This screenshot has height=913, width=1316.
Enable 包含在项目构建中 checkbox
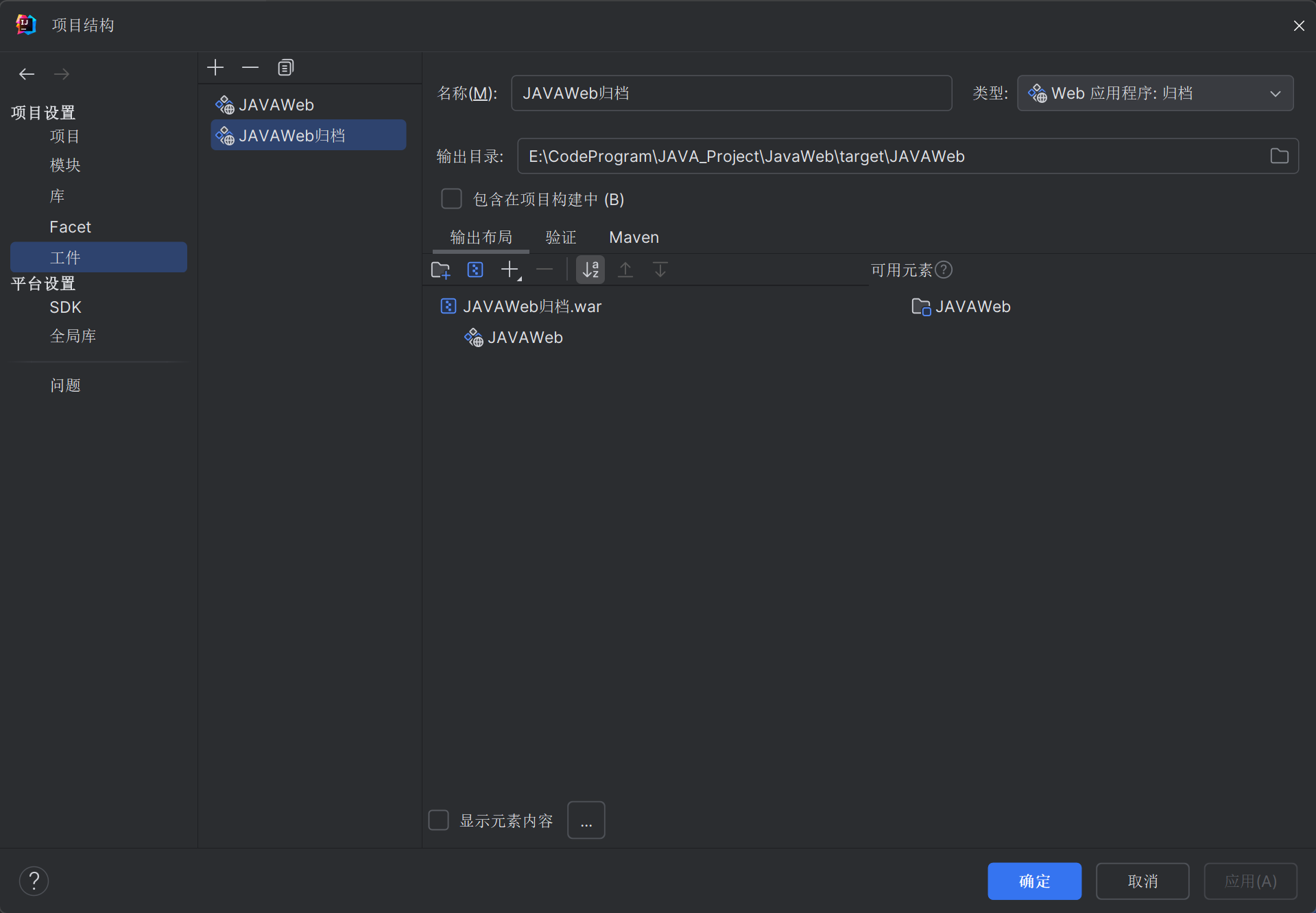coord(451,199)
